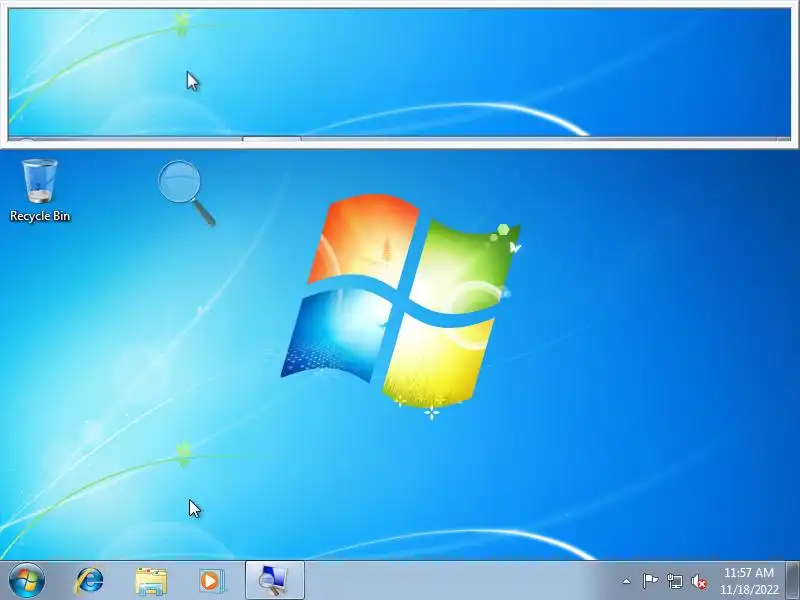Open the clock showing 11:57 AM
The width and height of the screenshot is (800, 600).
tap(749, 581)
